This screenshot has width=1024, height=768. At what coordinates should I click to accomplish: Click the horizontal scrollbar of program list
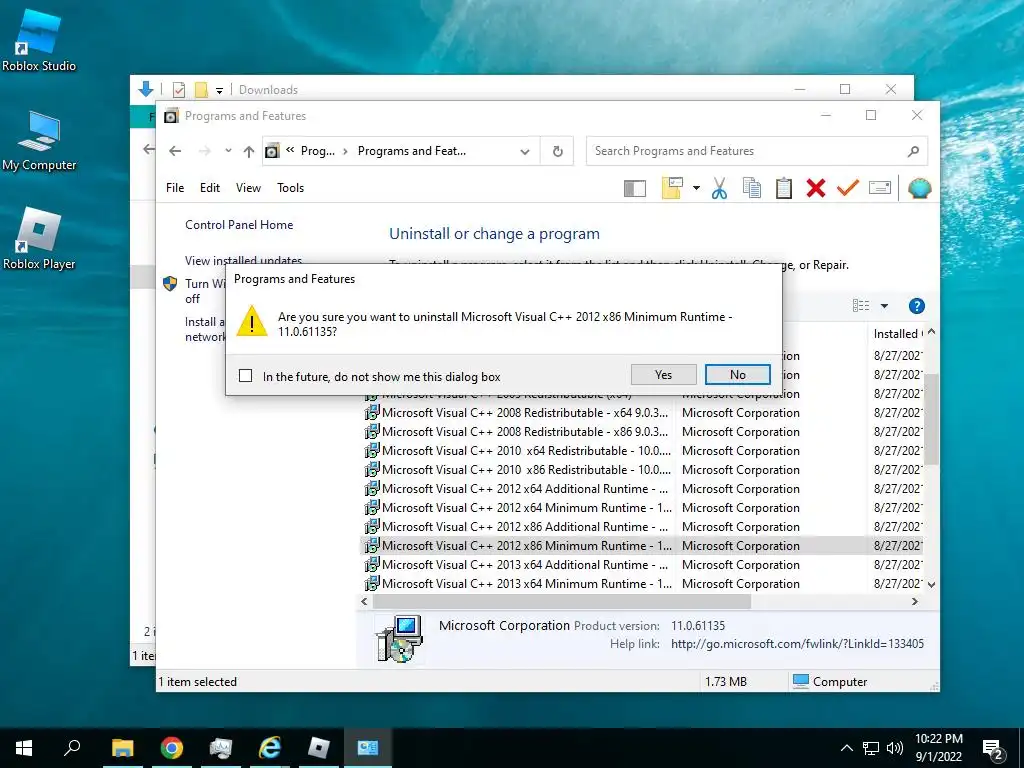[x=562, y=601]
